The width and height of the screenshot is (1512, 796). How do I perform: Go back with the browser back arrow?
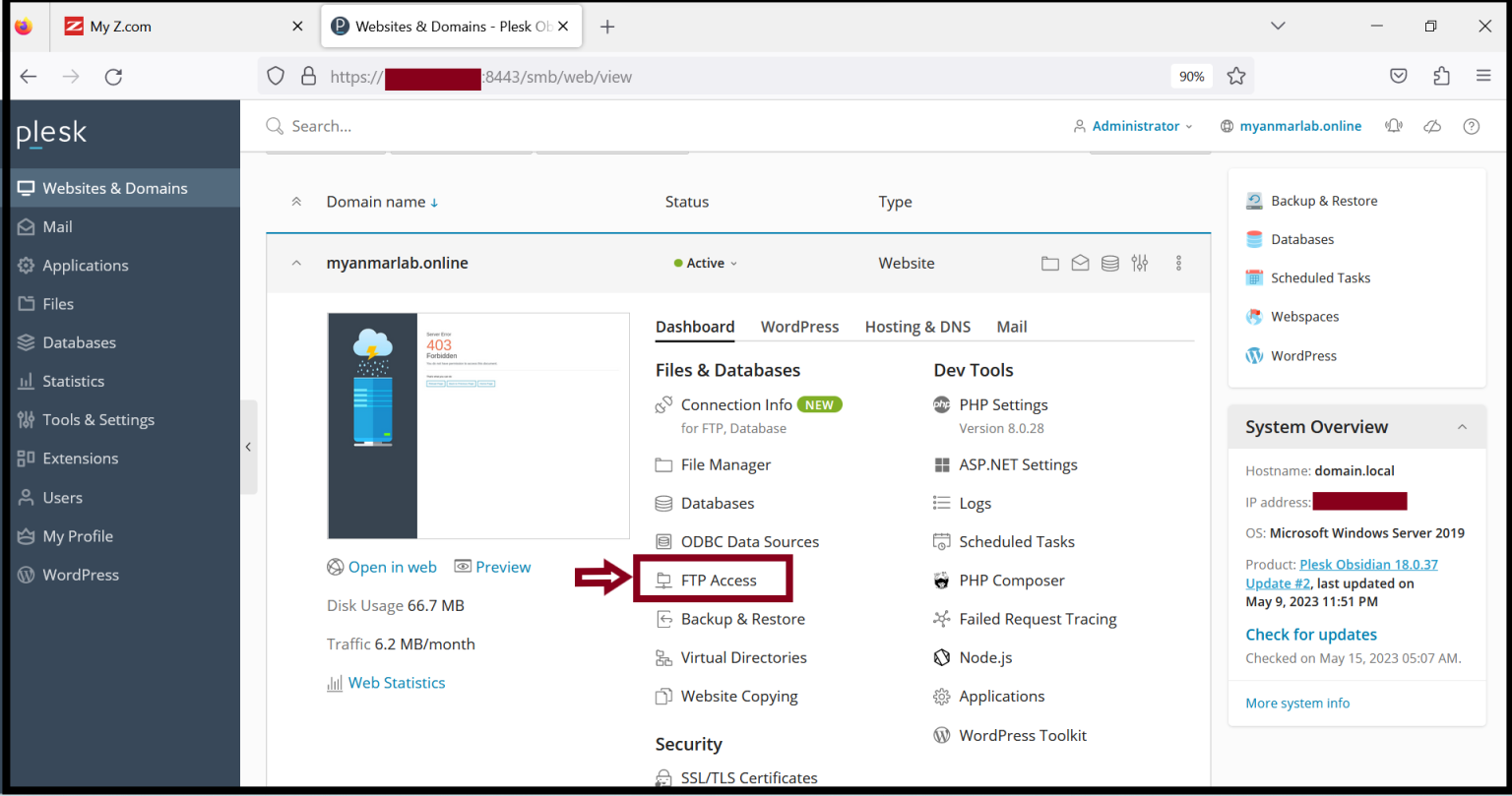pyautogui.click(x=29, y=76)
